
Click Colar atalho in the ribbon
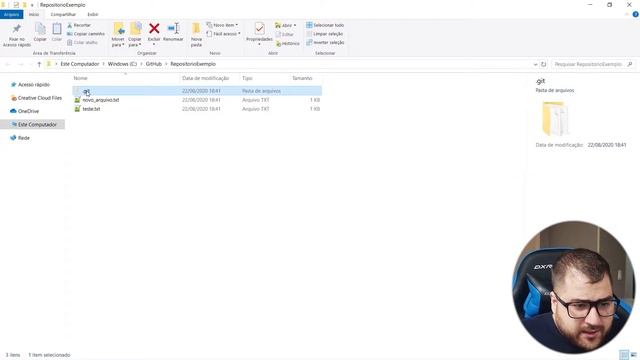point(82,42)
